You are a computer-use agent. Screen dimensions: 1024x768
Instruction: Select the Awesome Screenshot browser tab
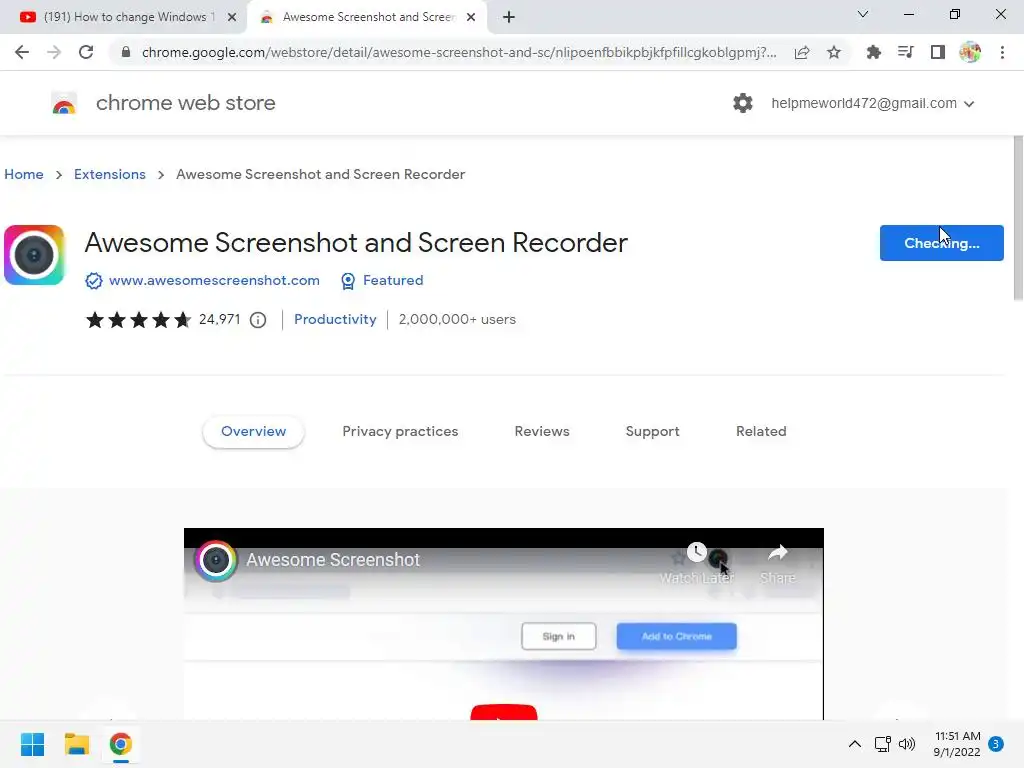[368, 17]
